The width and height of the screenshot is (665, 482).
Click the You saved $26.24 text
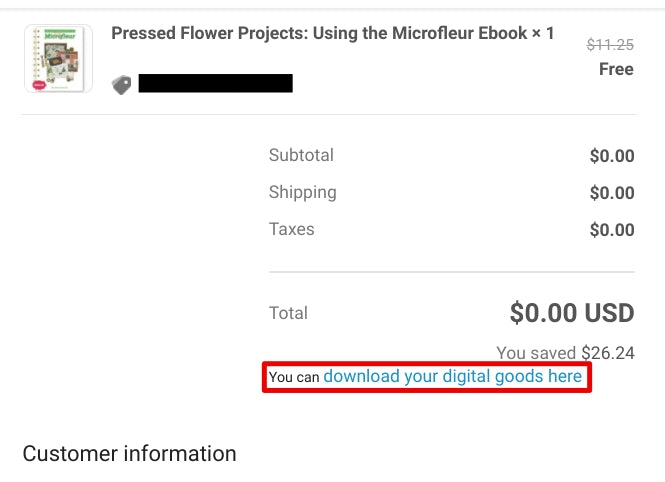coord(565,353)
